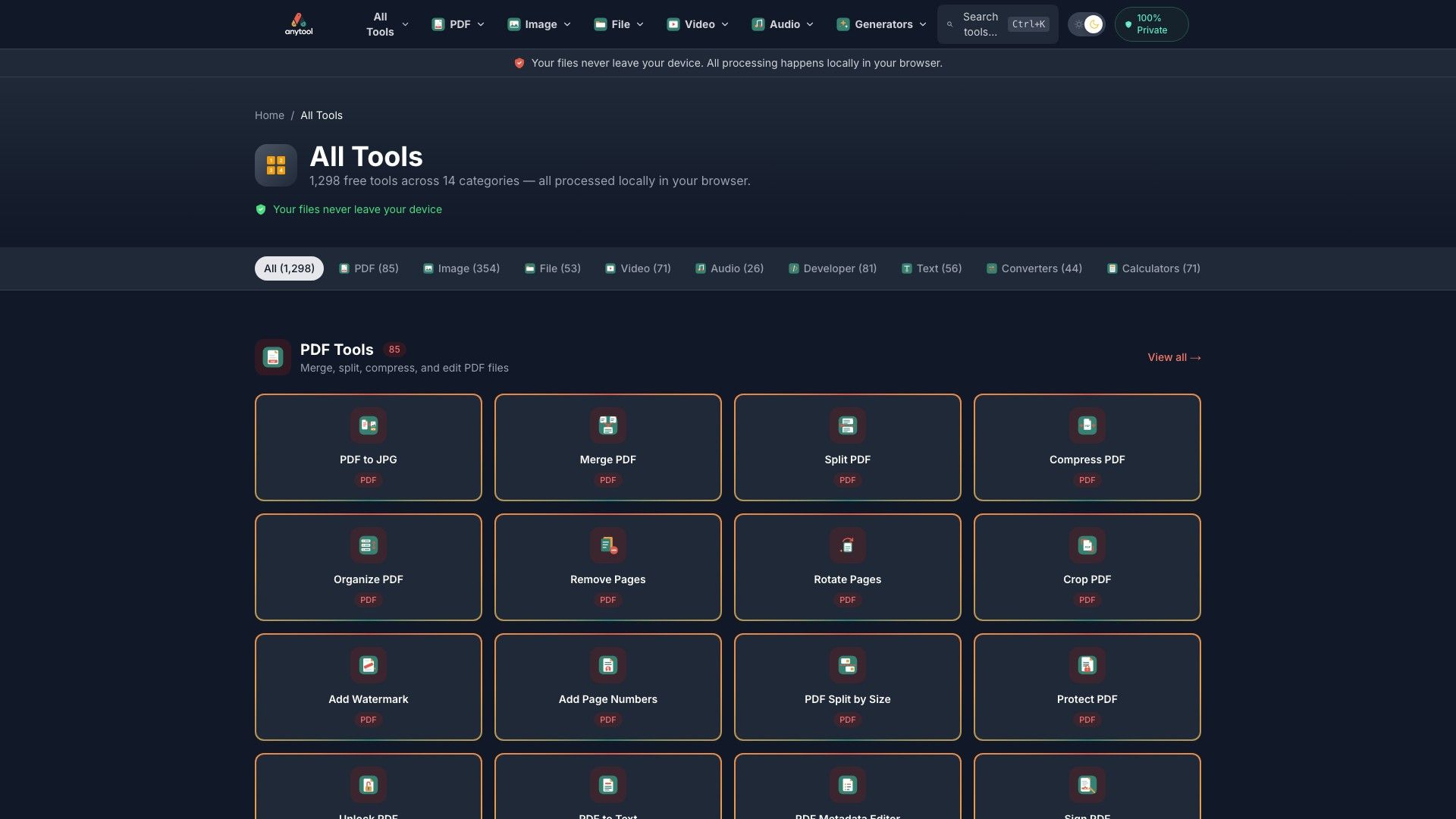Screen dimensions: 1456x819
Task: Open the PDF Split by Size icon
Action: click(x=848, y=665)
